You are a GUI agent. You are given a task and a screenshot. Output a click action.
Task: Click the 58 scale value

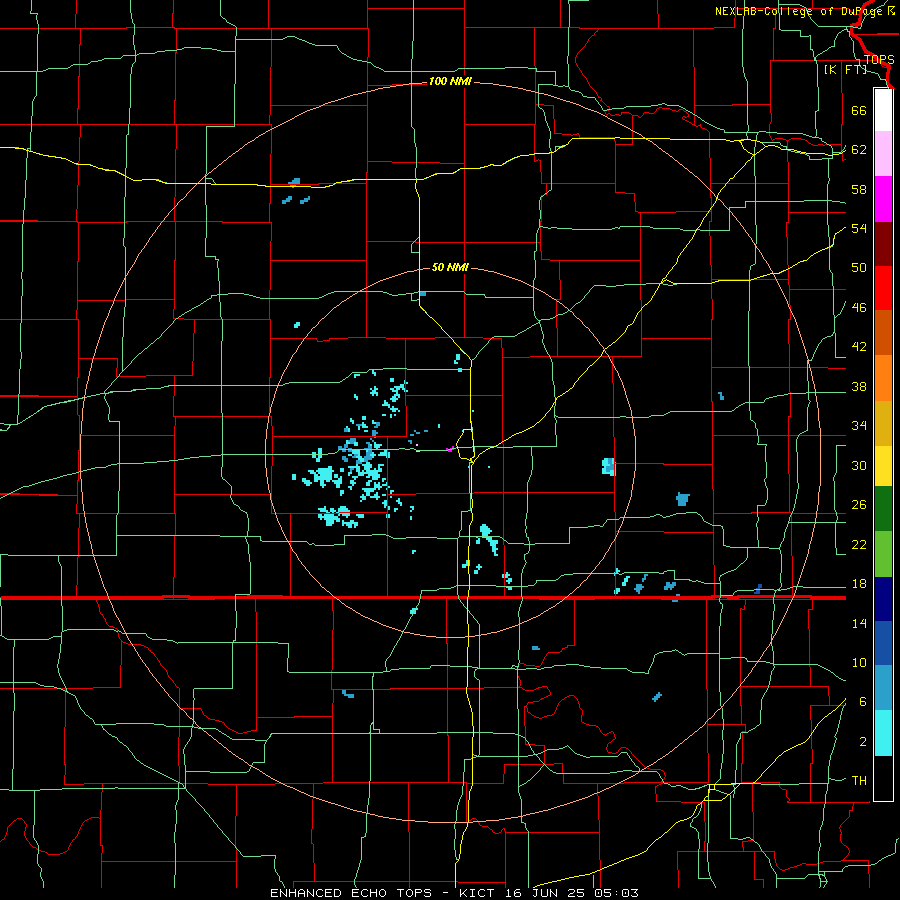pos(859,189)
